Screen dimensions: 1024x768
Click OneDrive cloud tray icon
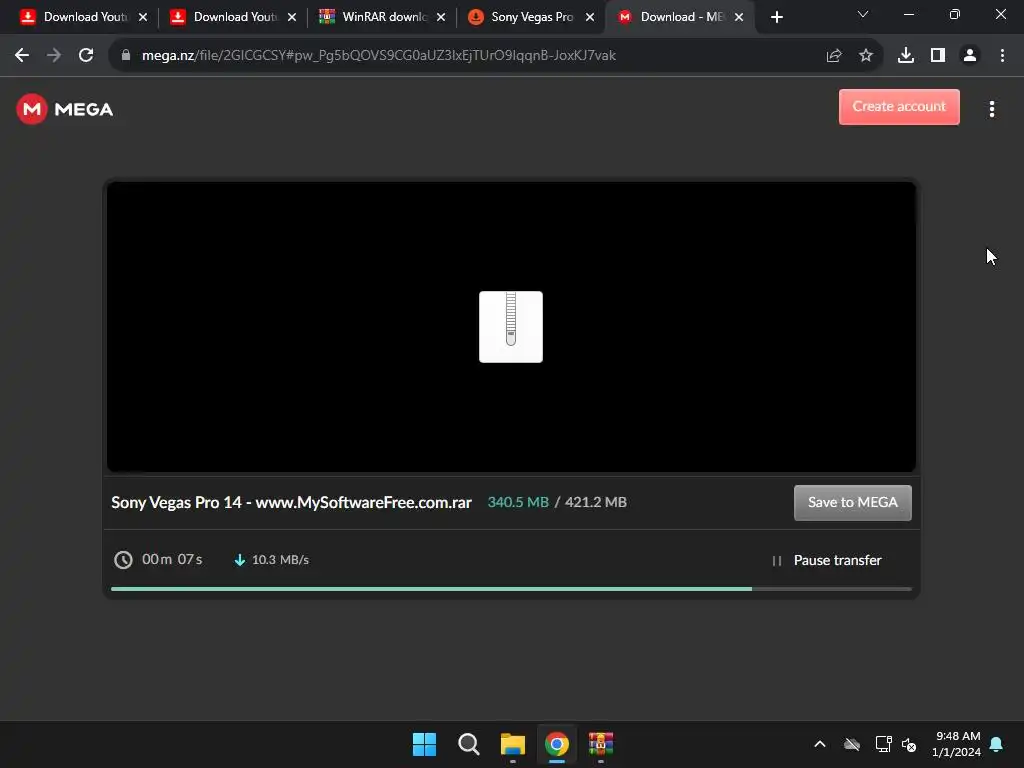click(x=852, y=744)
